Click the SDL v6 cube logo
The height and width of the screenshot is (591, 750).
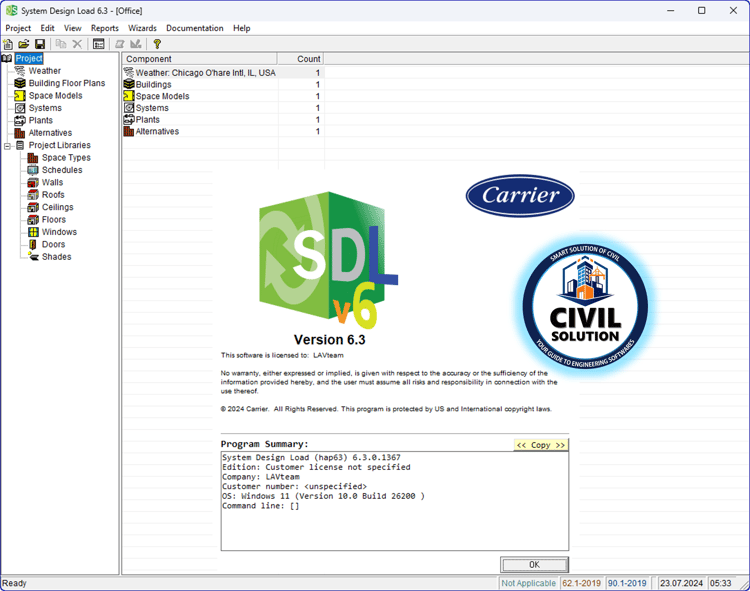tap(329, 260)
